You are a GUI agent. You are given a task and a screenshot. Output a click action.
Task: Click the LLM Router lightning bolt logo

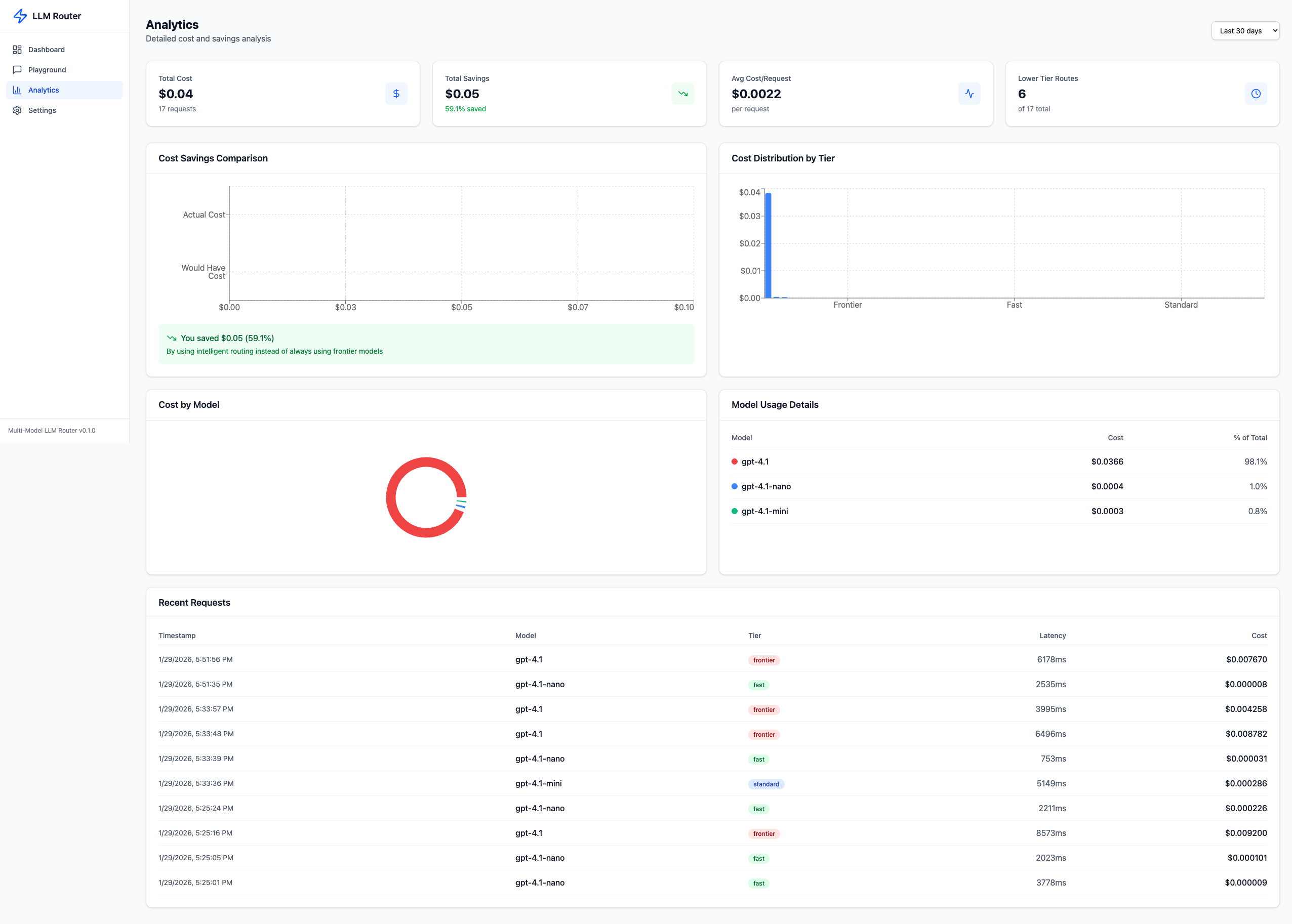click(x=20, y=16)
